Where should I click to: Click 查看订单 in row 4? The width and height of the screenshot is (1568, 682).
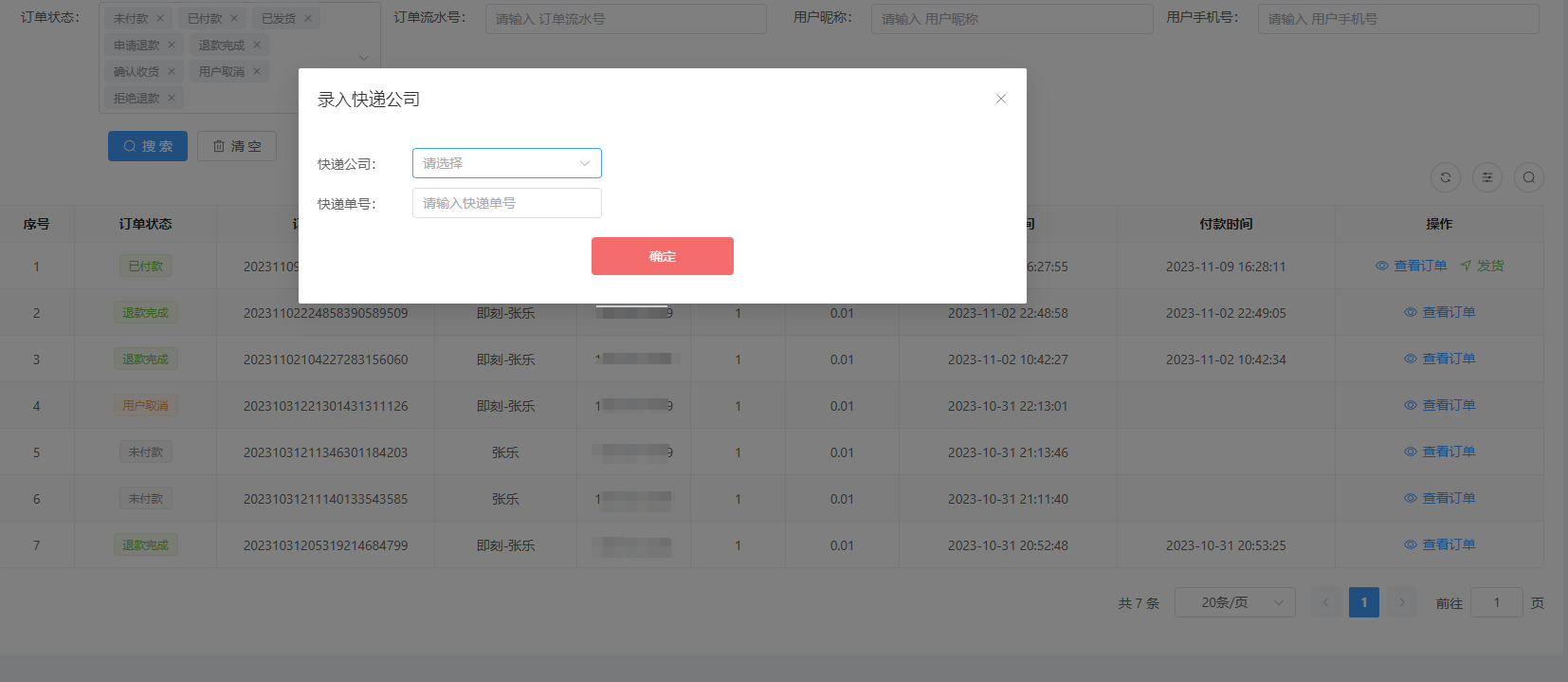[x=1439, y=405]
